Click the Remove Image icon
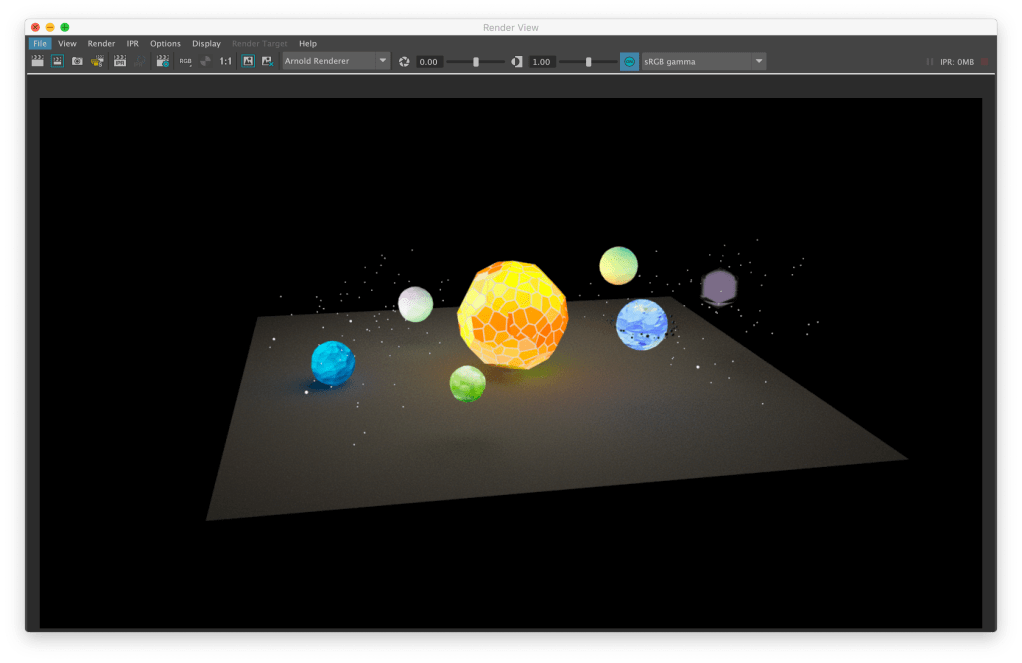 (267, 62)
